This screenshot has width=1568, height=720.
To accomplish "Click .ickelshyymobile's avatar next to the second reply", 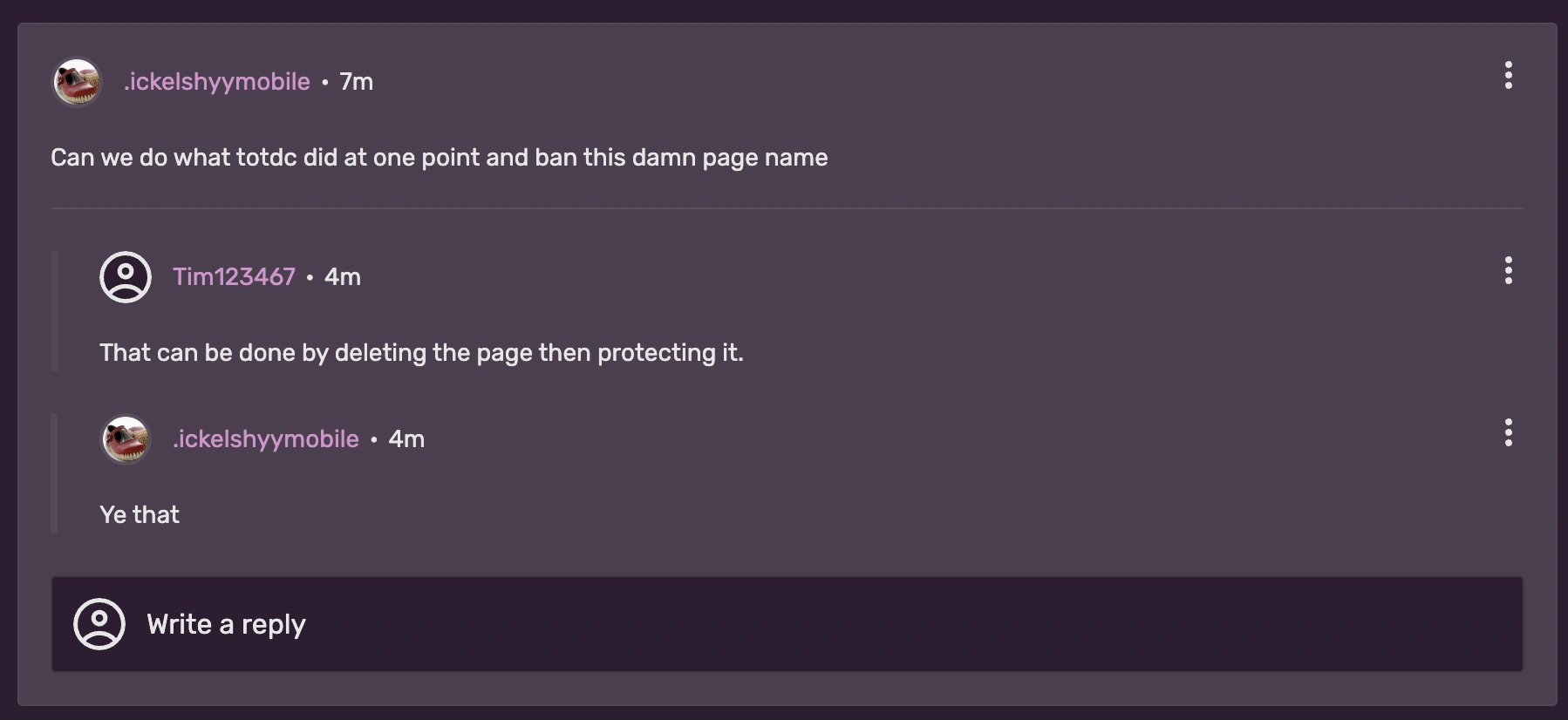I will (x=126, y=438).
